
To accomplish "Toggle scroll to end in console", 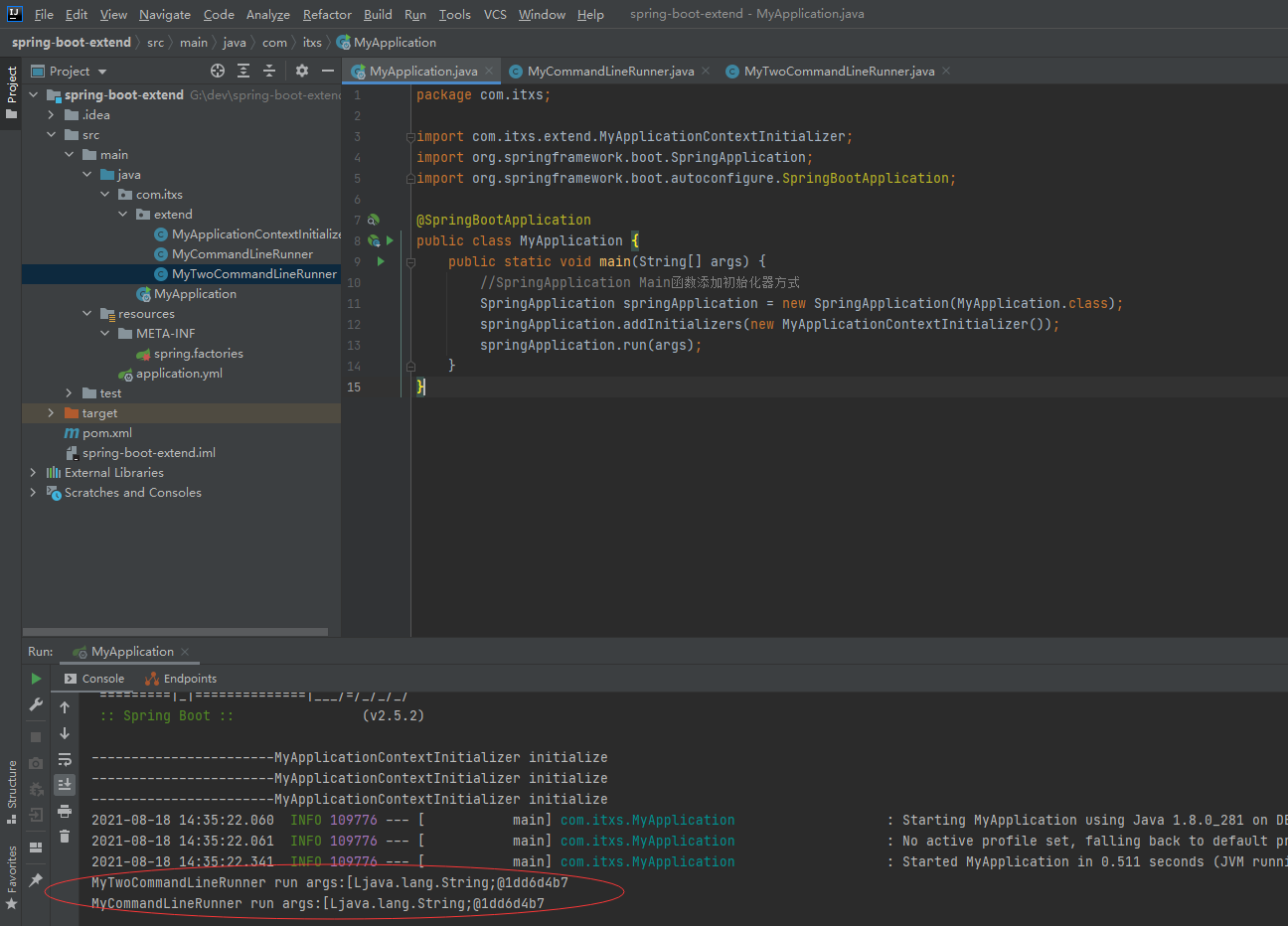I will click(65, 785).
